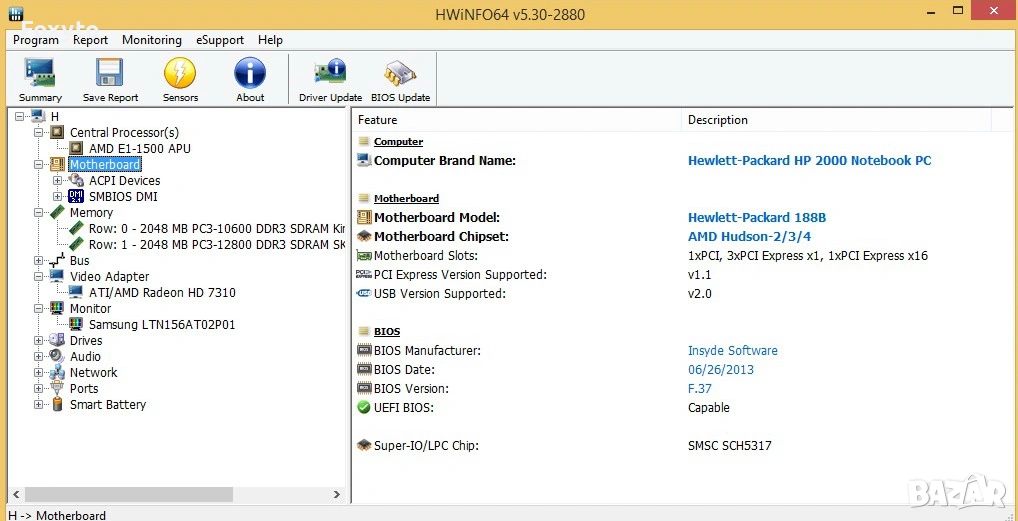Select Samsung LTN156AT02P01 monitor entry
This screenshot has width=1018, height=521.
[162, 324]
